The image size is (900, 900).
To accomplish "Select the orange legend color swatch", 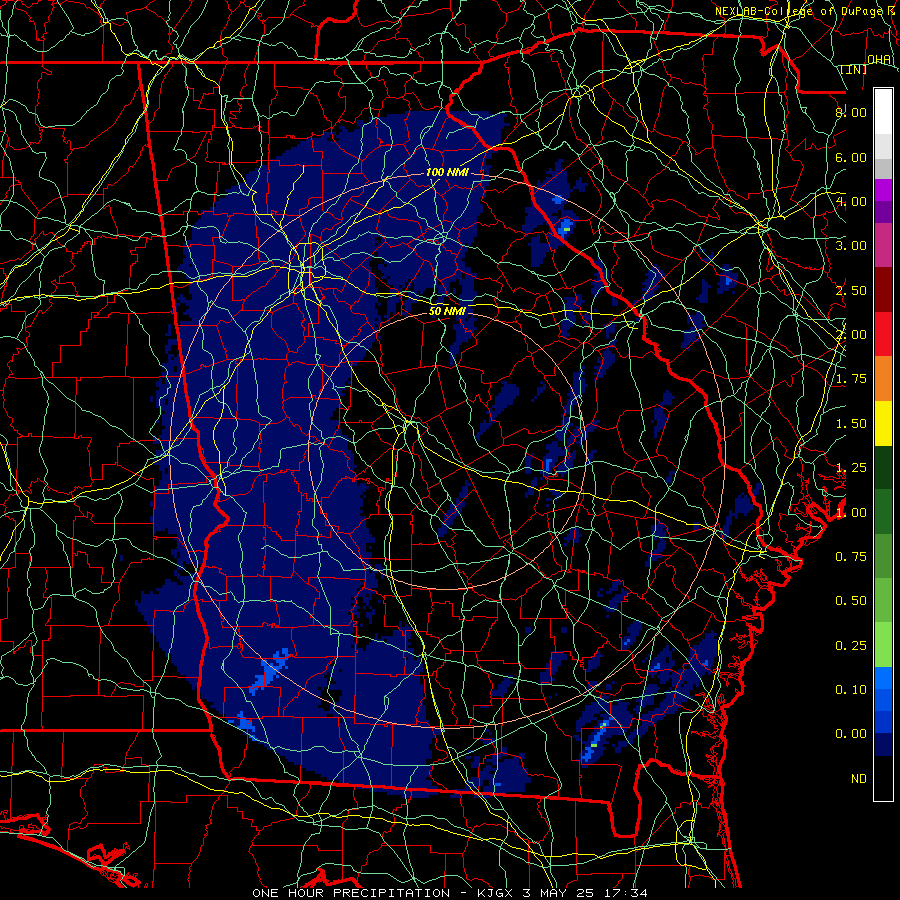I will point(883,379).
